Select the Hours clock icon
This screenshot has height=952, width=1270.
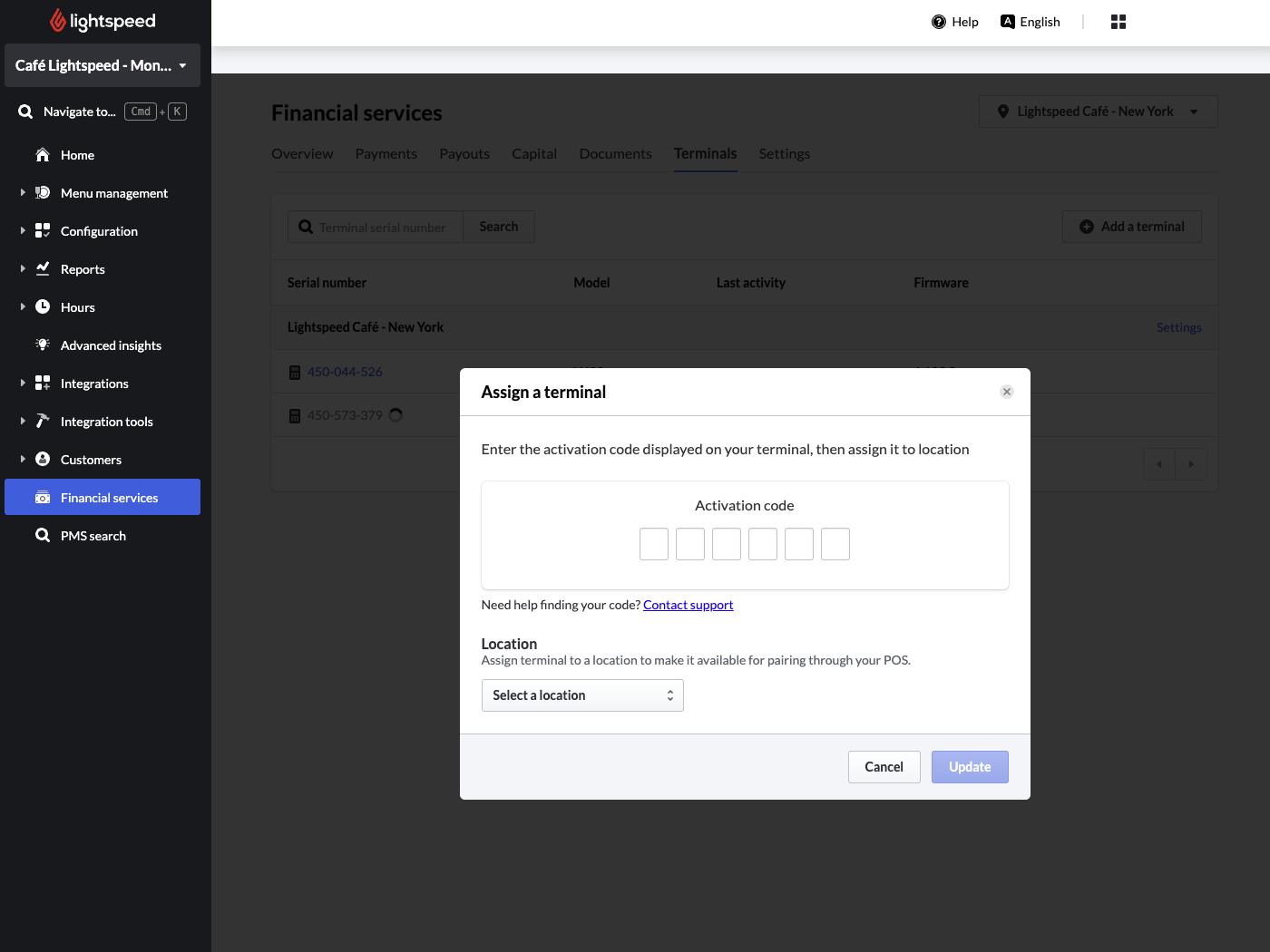click(x=43, y=307)
